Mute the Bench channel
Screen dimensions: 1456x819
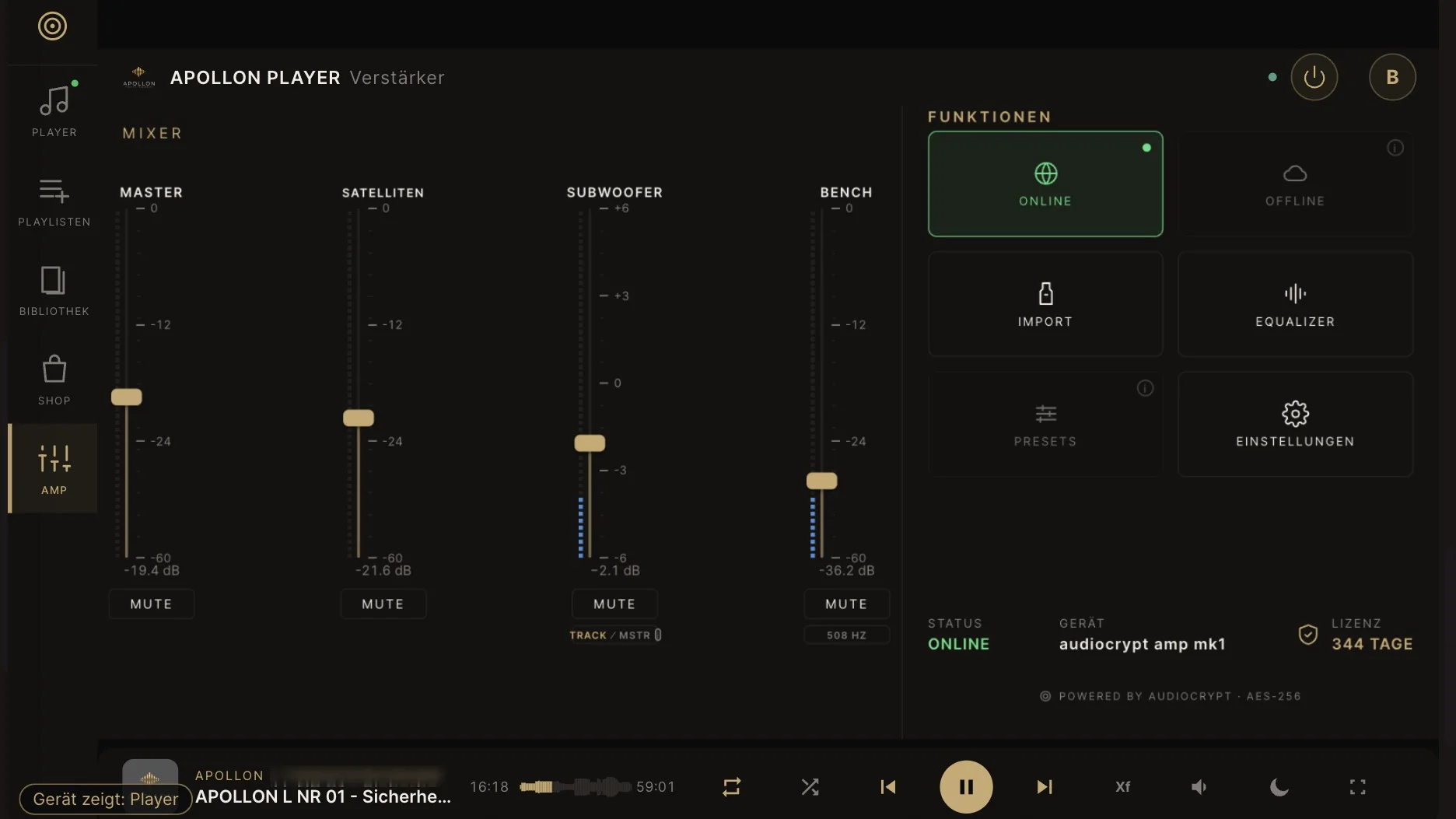(x=846, y=604)
